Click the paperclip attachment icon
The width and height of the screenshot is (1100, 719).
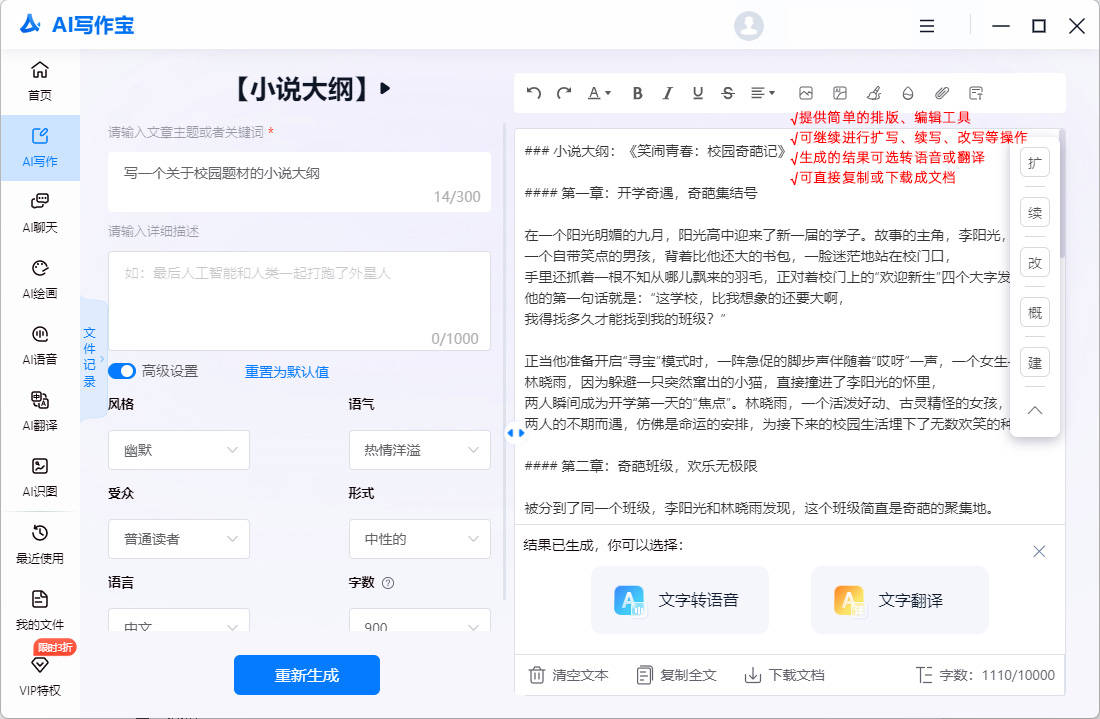941,92
